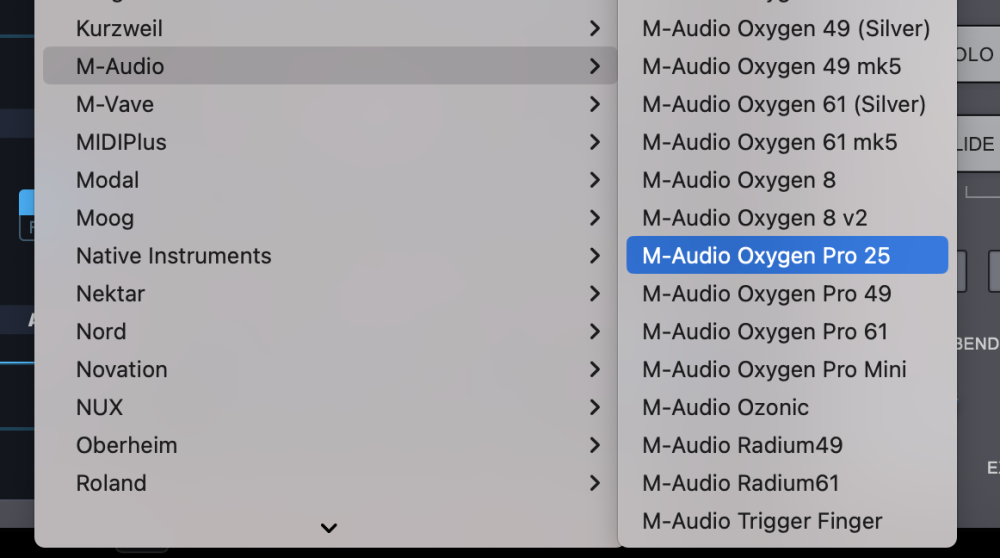Pick M-Audio Oxygen Pro Mini
The width and height of the screenshot is (1000, 558).
click(x=774, y=370)
